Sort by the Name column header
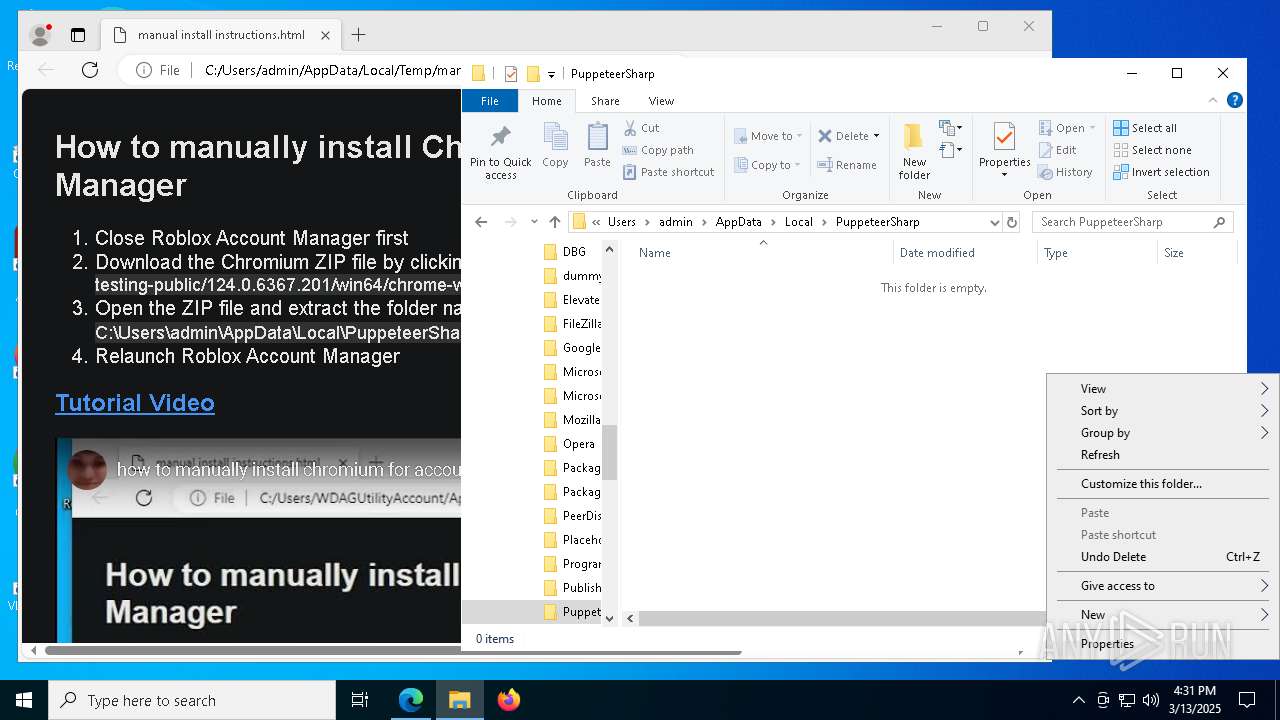The height and width of the screenshot is (720, 1280). click(762, 253)
